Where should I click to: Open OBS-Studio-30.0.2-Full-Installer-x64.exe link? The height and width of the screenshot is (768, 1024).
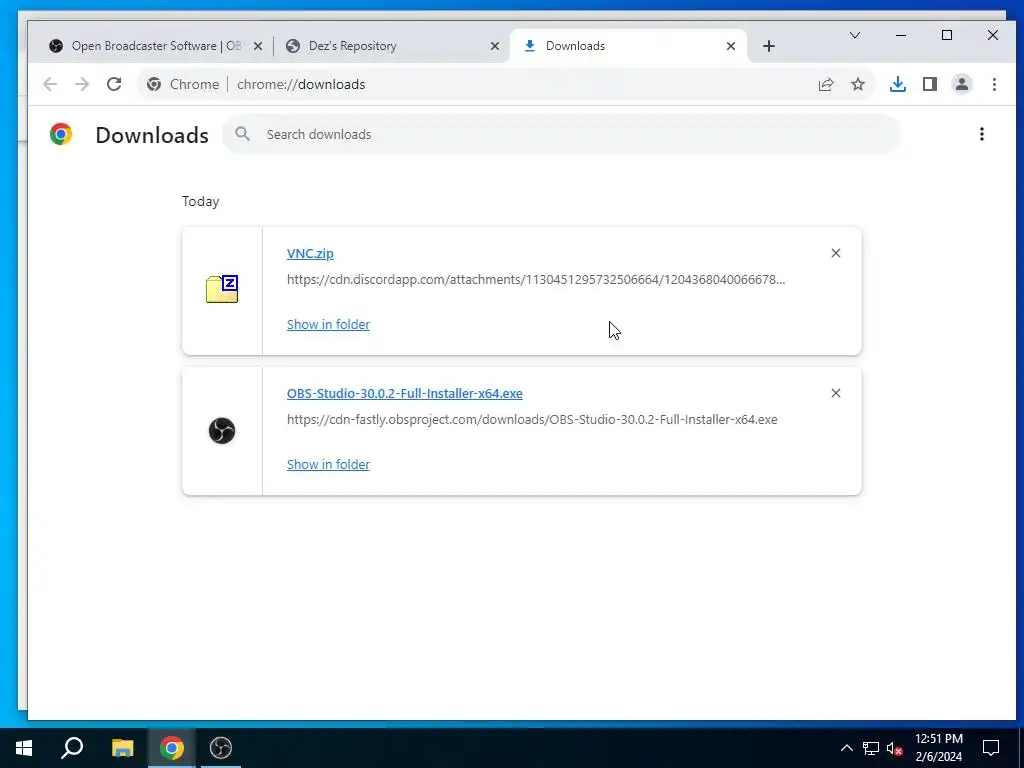[x=404, y=393]
